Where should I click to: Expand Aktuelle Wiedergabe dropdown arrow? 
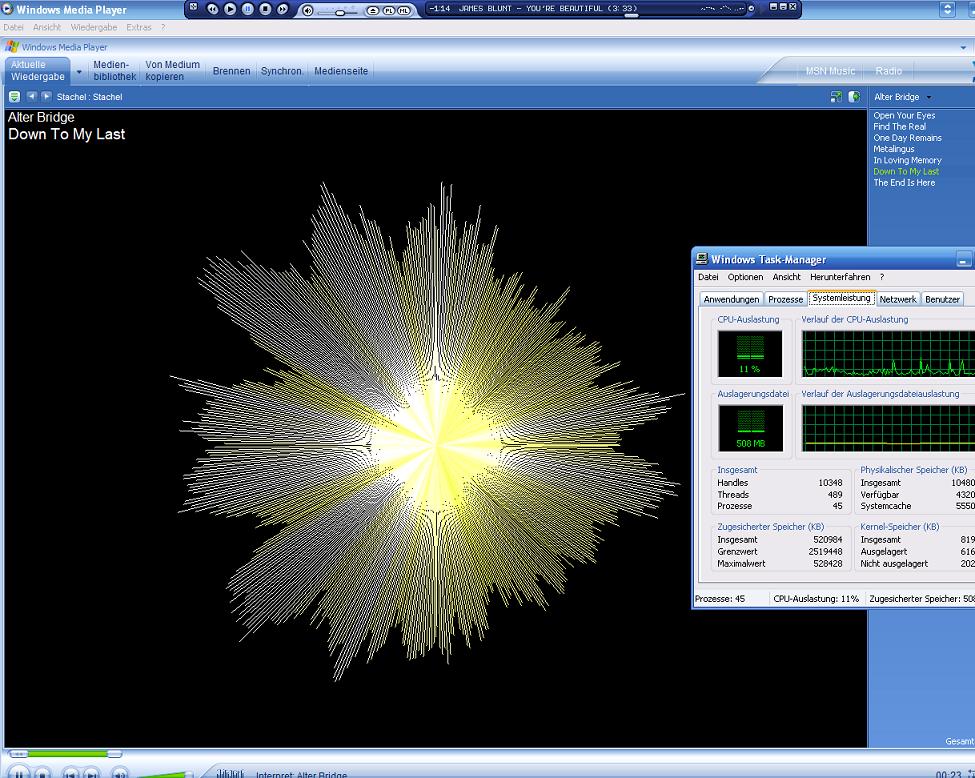pos(79,72)
